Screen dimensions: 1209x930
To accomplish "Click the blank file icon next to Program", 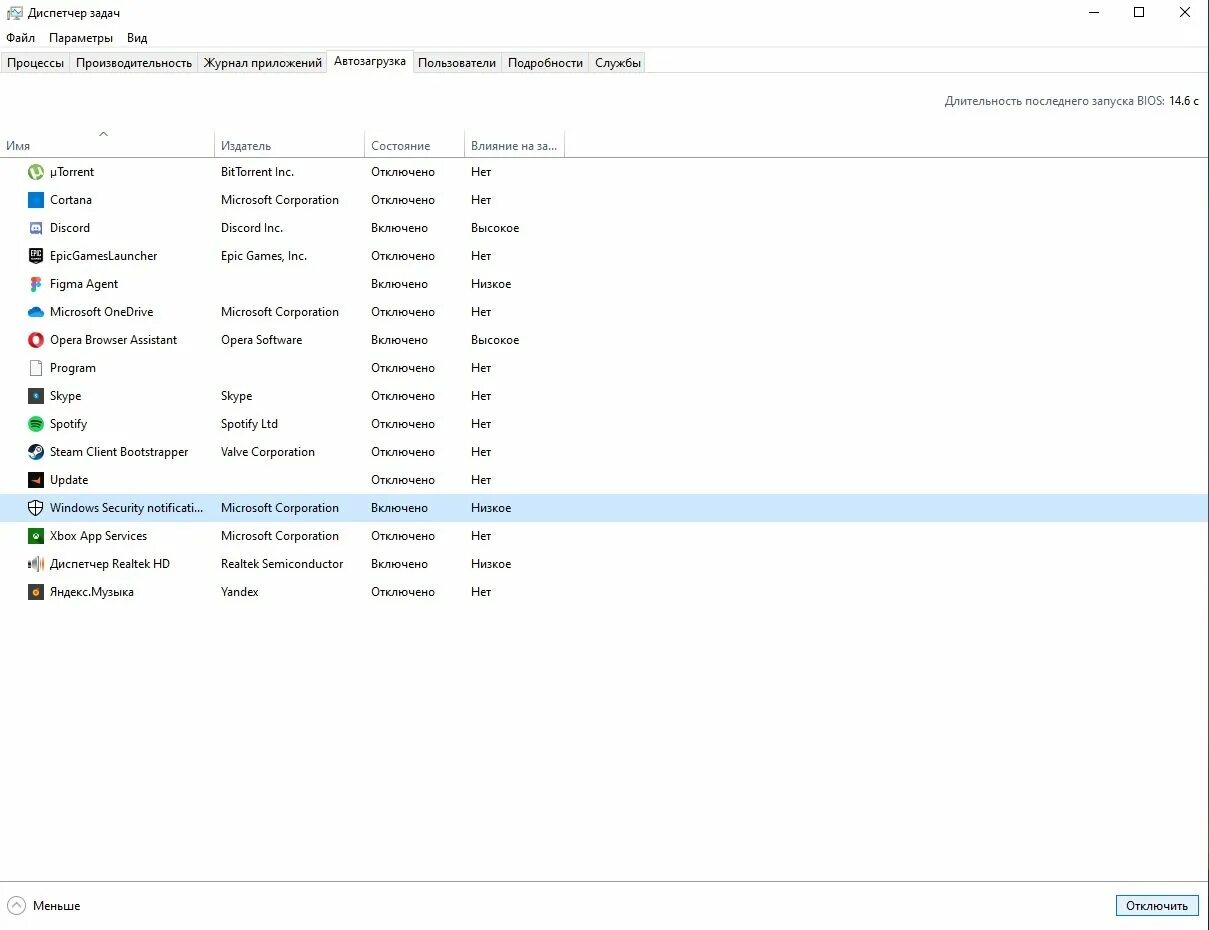I will (x=36, y=368).
